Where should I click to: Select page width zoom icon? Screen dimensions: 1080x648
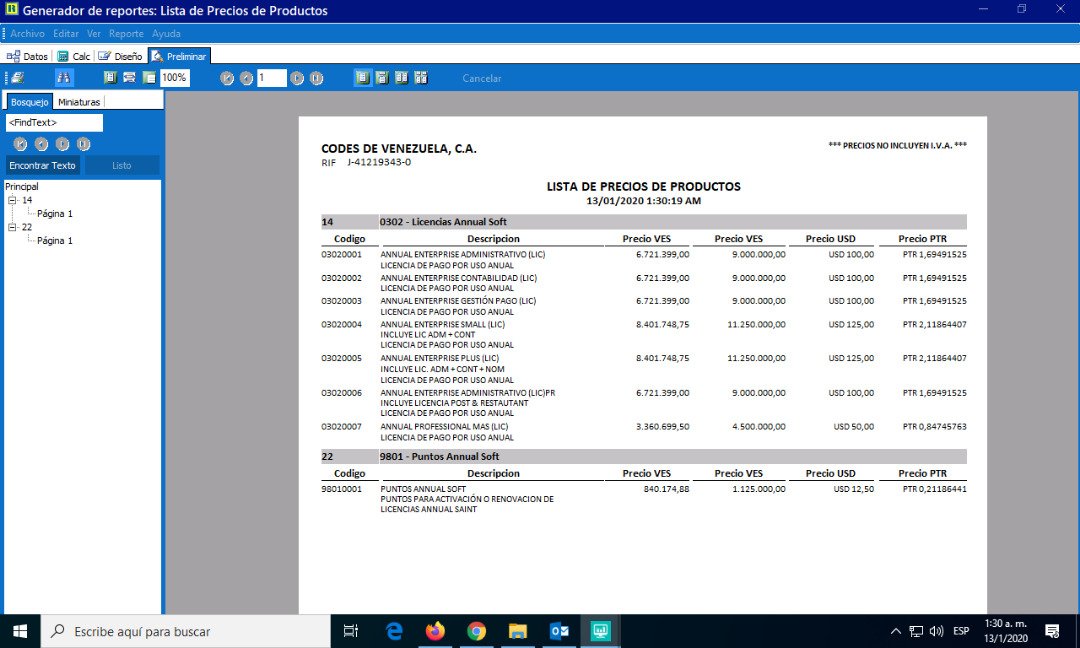click(129, 78)
